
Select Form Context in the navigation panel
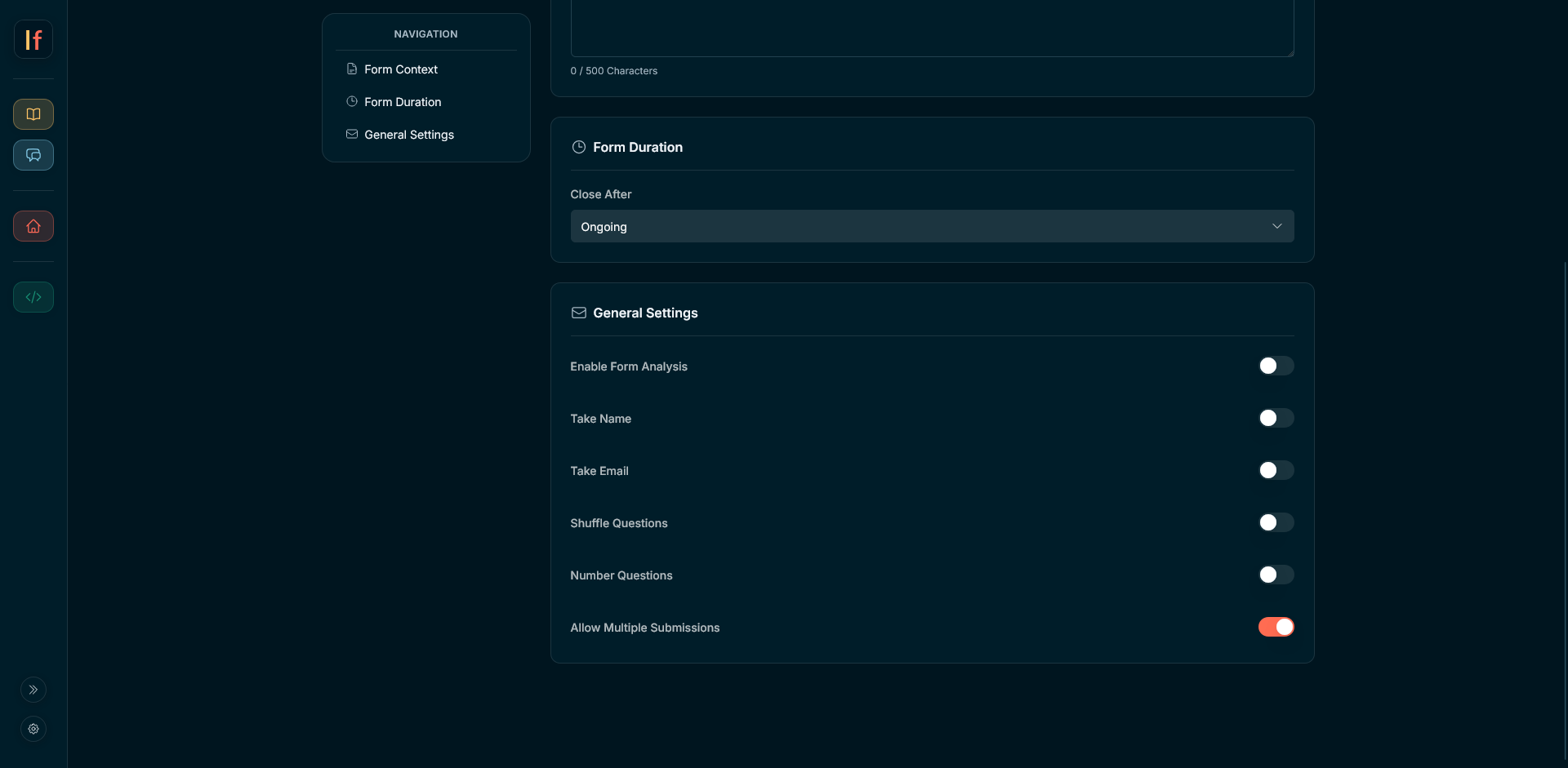[400, 69]
